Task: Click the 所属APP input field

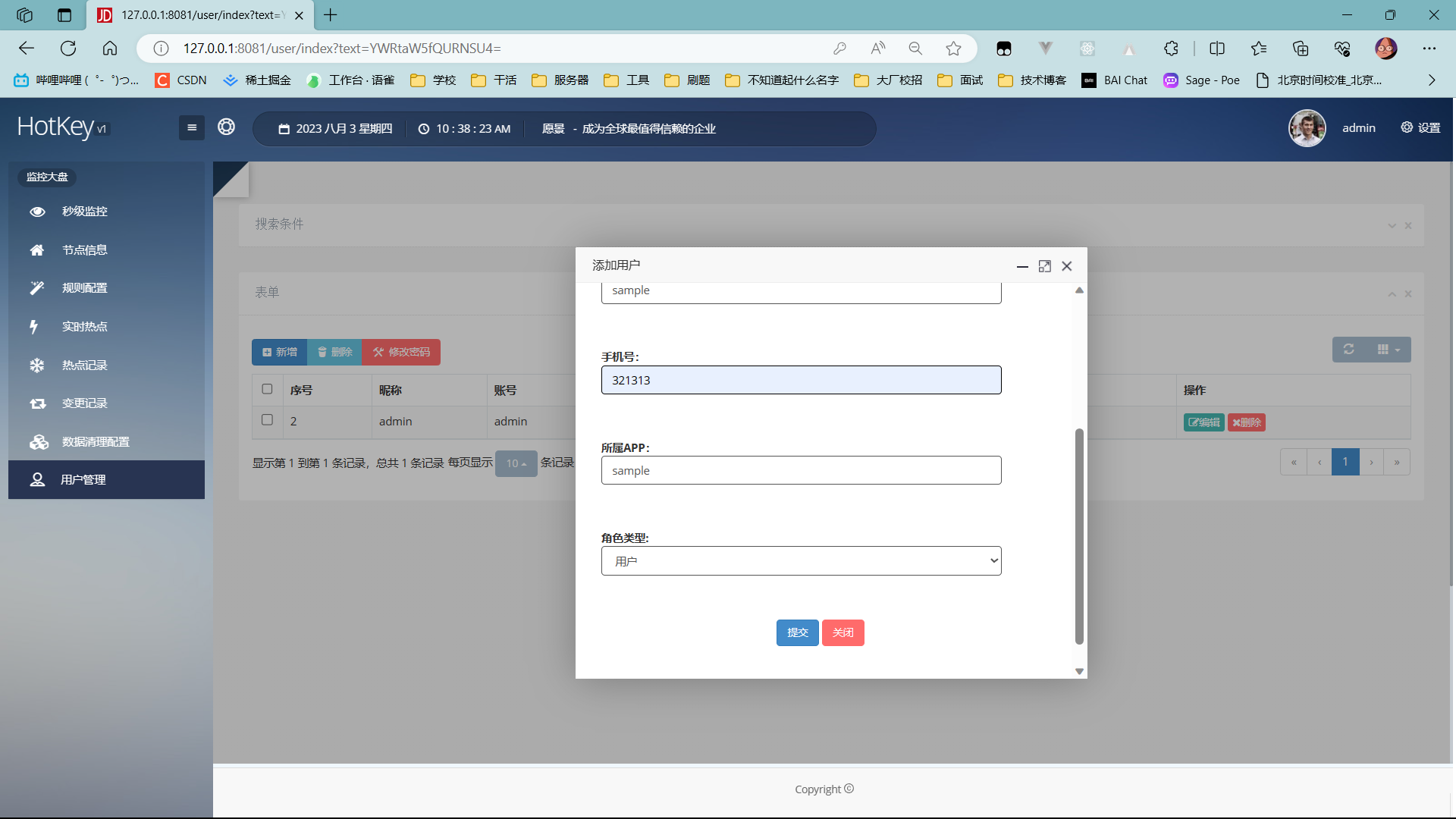Action: [801, 470]
